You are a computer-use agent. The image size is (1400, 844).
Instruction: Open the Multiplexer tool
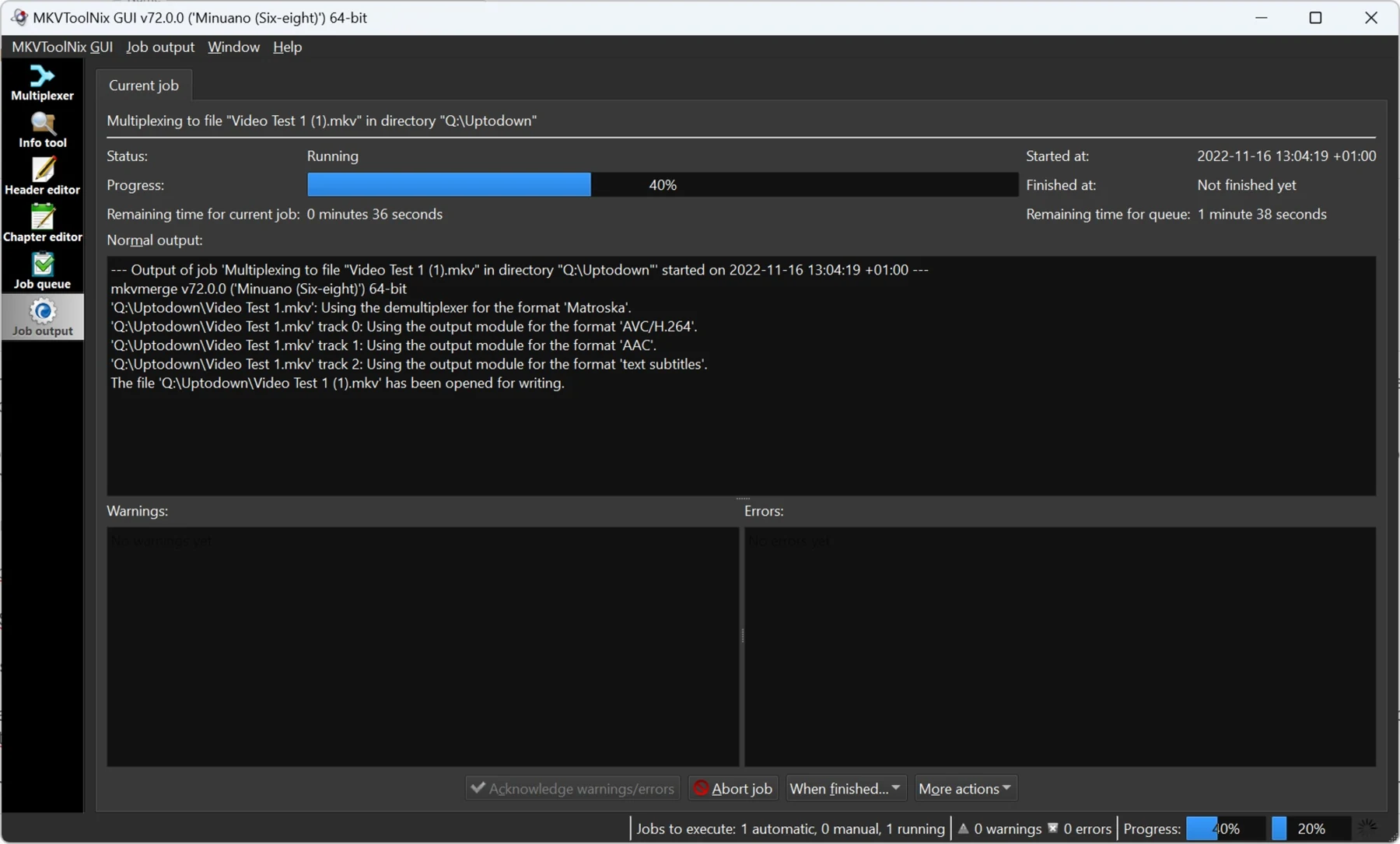pos(42,82)
